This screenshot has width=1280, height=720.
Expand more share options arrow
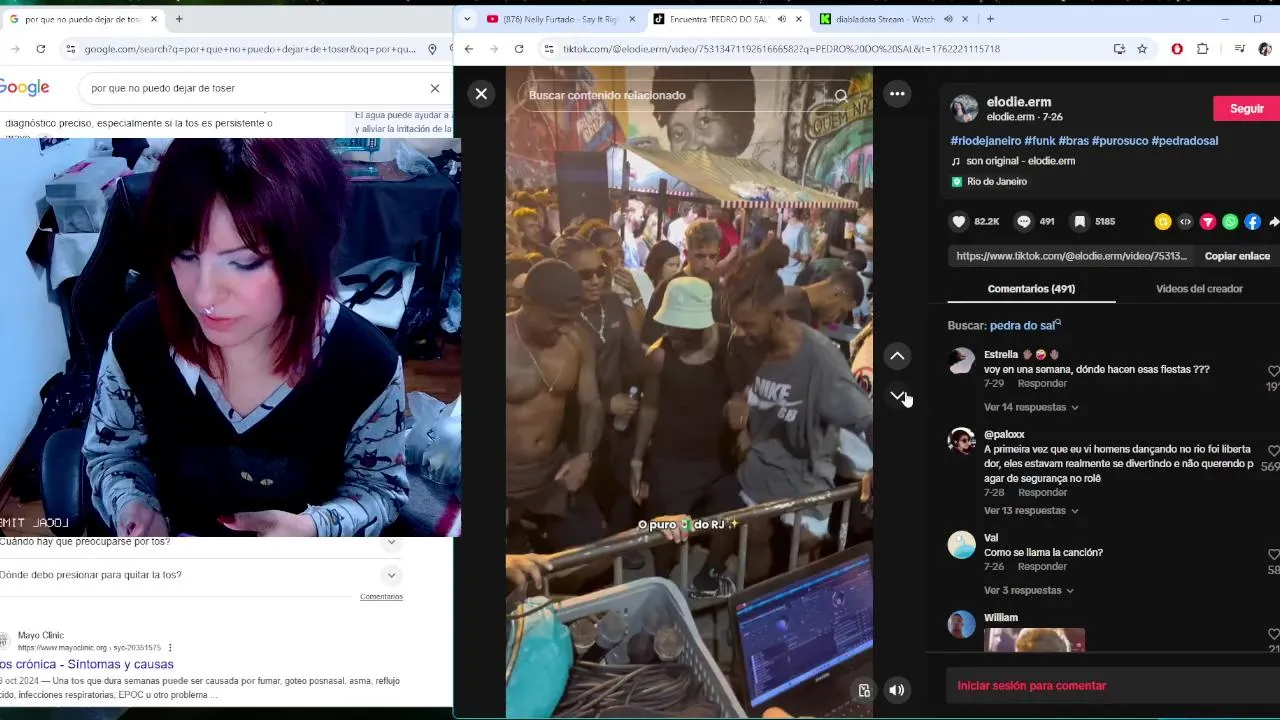click(x=1274, y=222)
